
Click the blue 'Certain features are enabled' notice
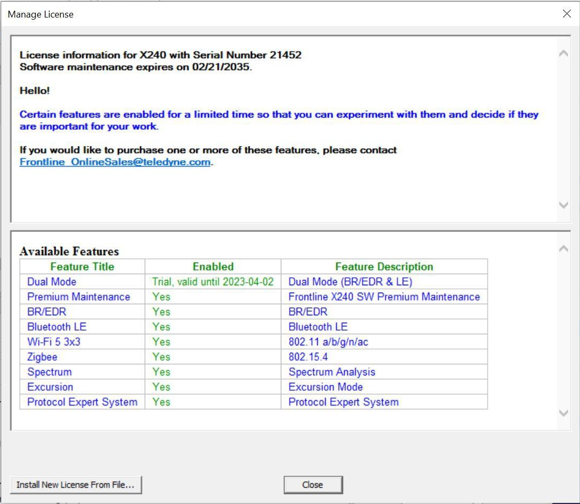279,120
